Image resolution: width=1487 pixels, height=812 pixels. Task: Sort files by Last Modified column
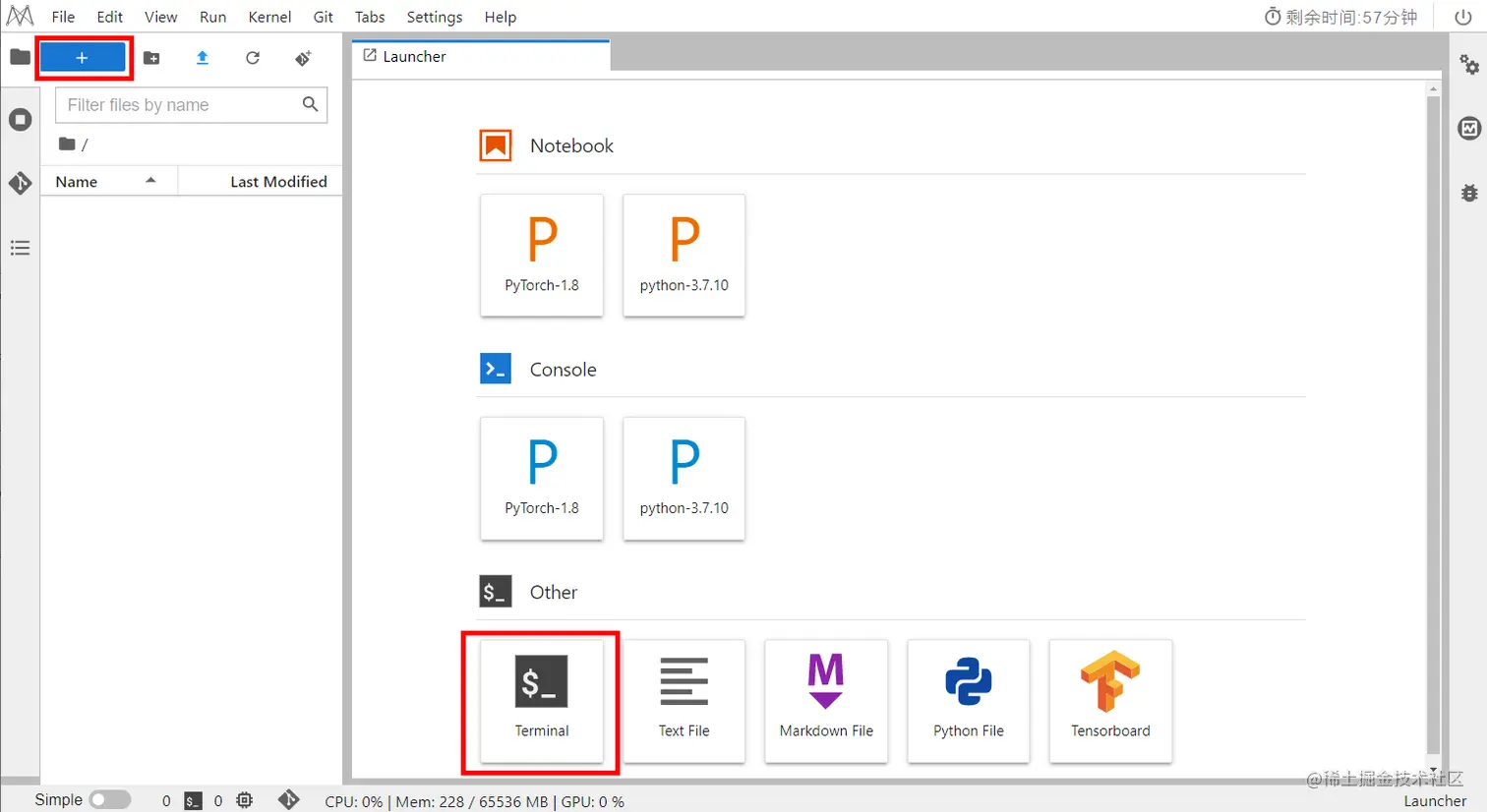(260, 181)
